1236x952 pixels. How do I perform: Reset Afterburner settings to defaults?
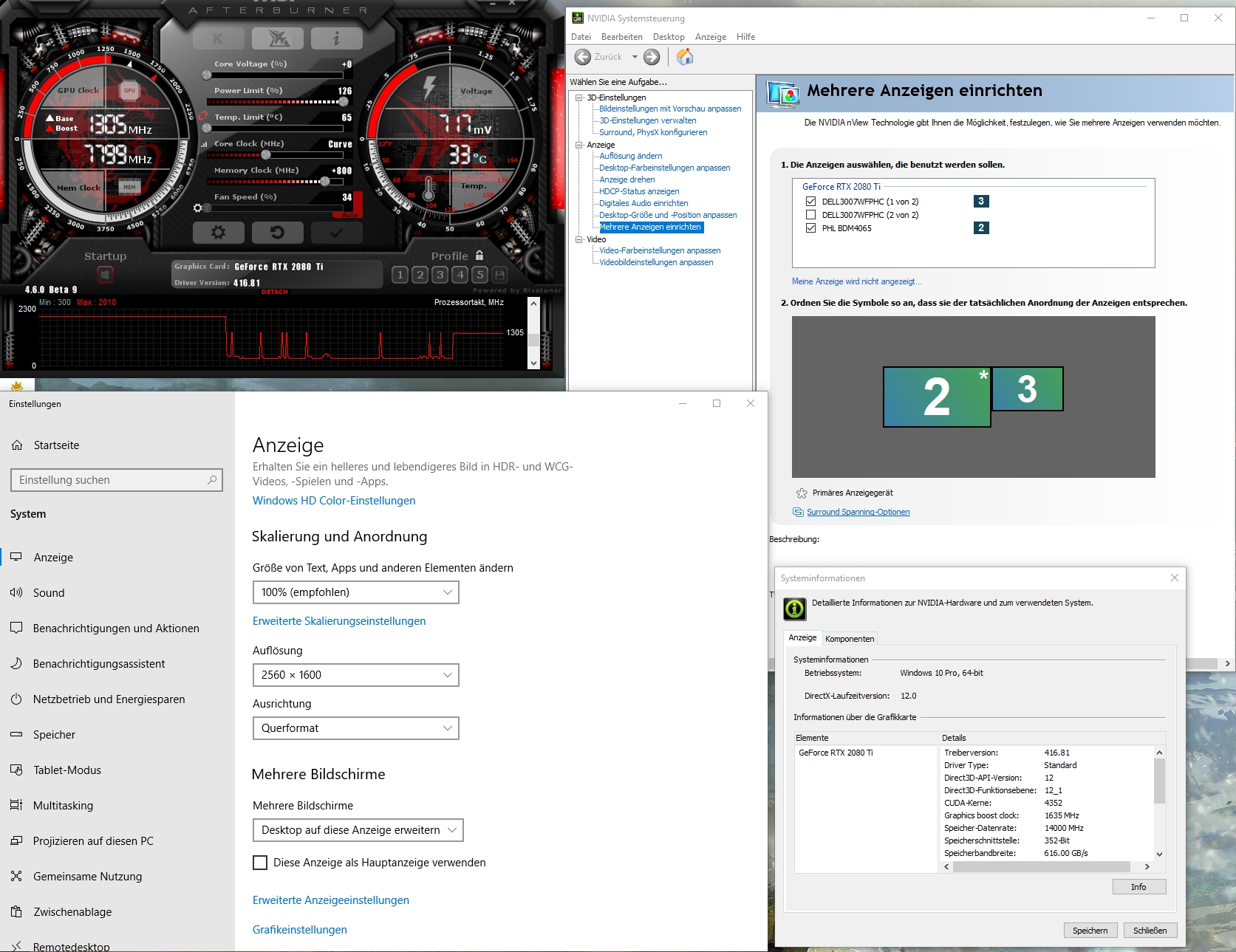[x=277, y=233]
